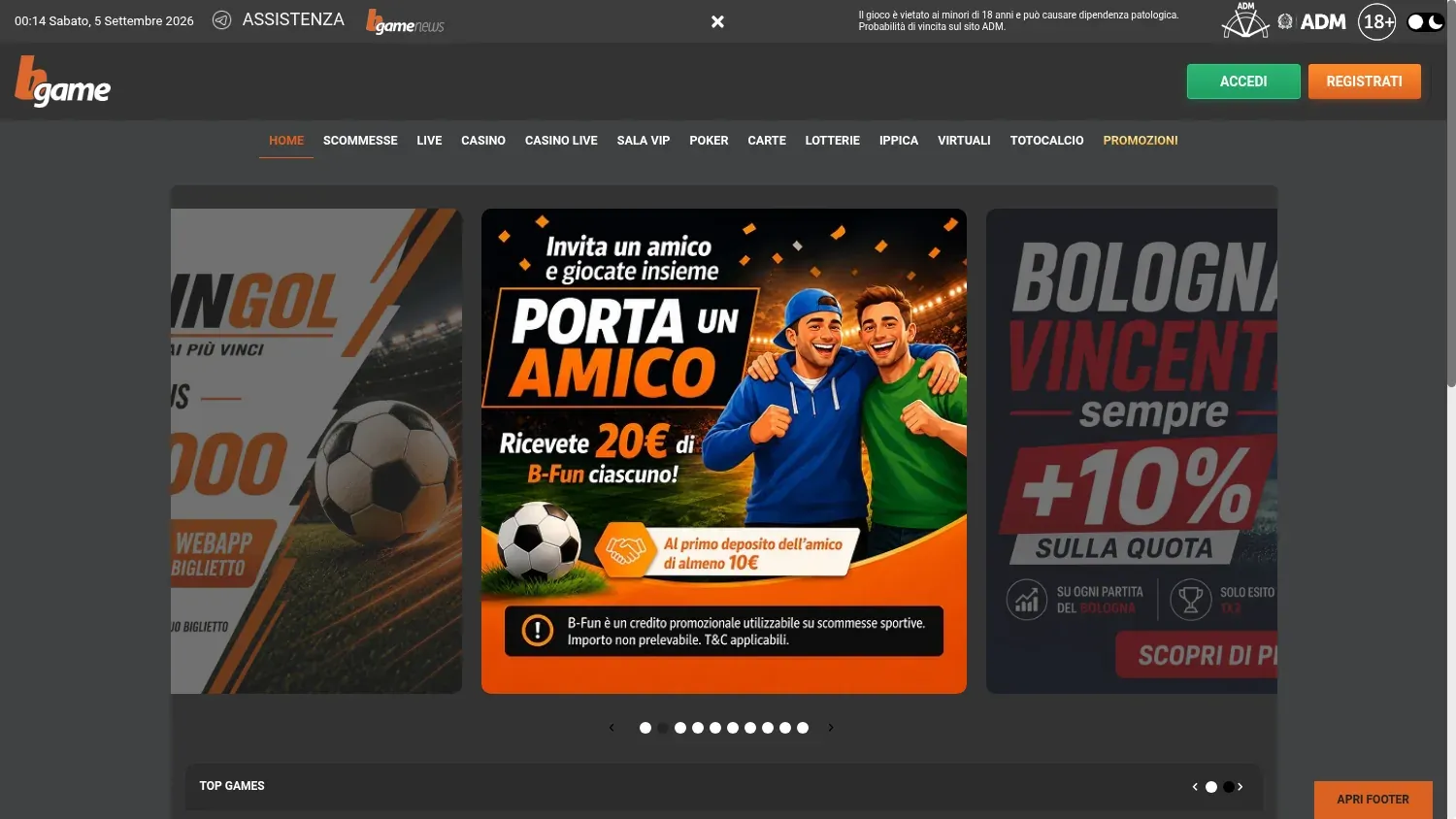Select the first Top Games page dot

pyautogui.click(x=1211, y=787)
